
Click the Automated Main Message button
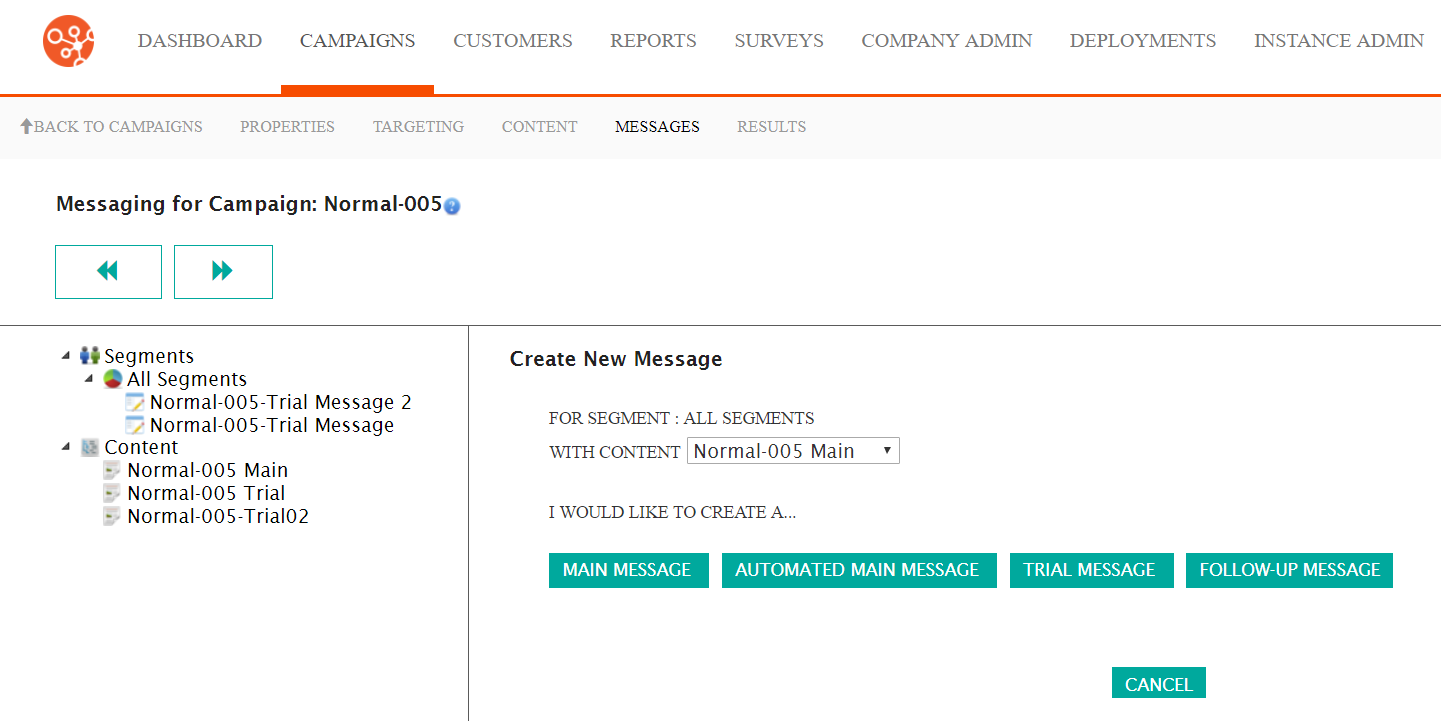tap(858, 570)
